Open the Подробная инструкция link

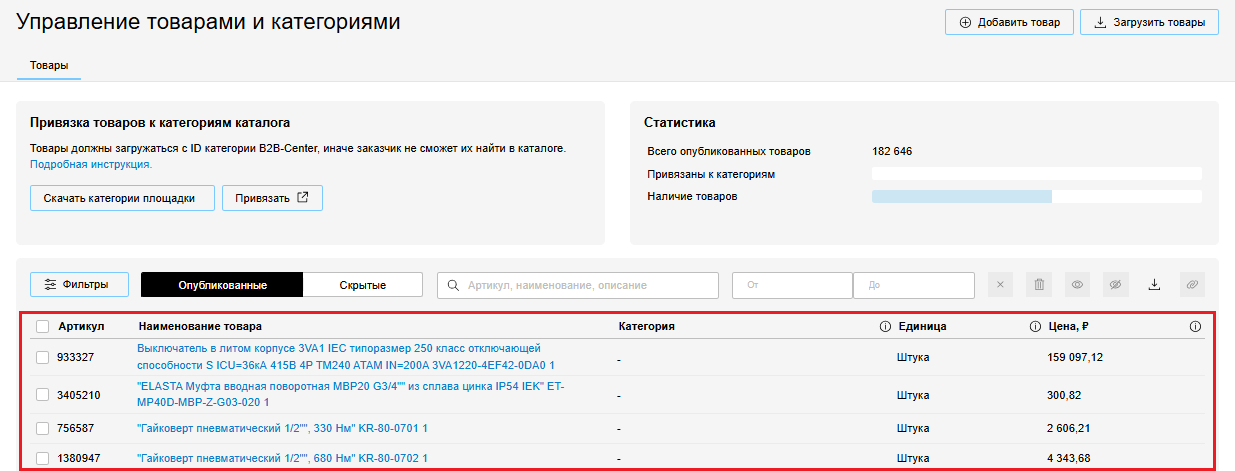[91, 163]
